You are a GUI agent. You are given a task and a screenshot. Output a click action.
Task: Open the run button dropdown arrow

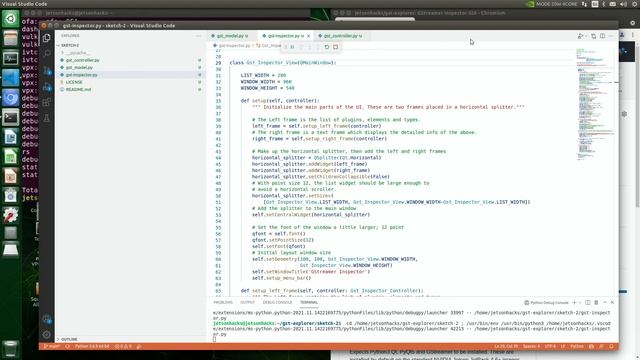click(x=586, y=36)
